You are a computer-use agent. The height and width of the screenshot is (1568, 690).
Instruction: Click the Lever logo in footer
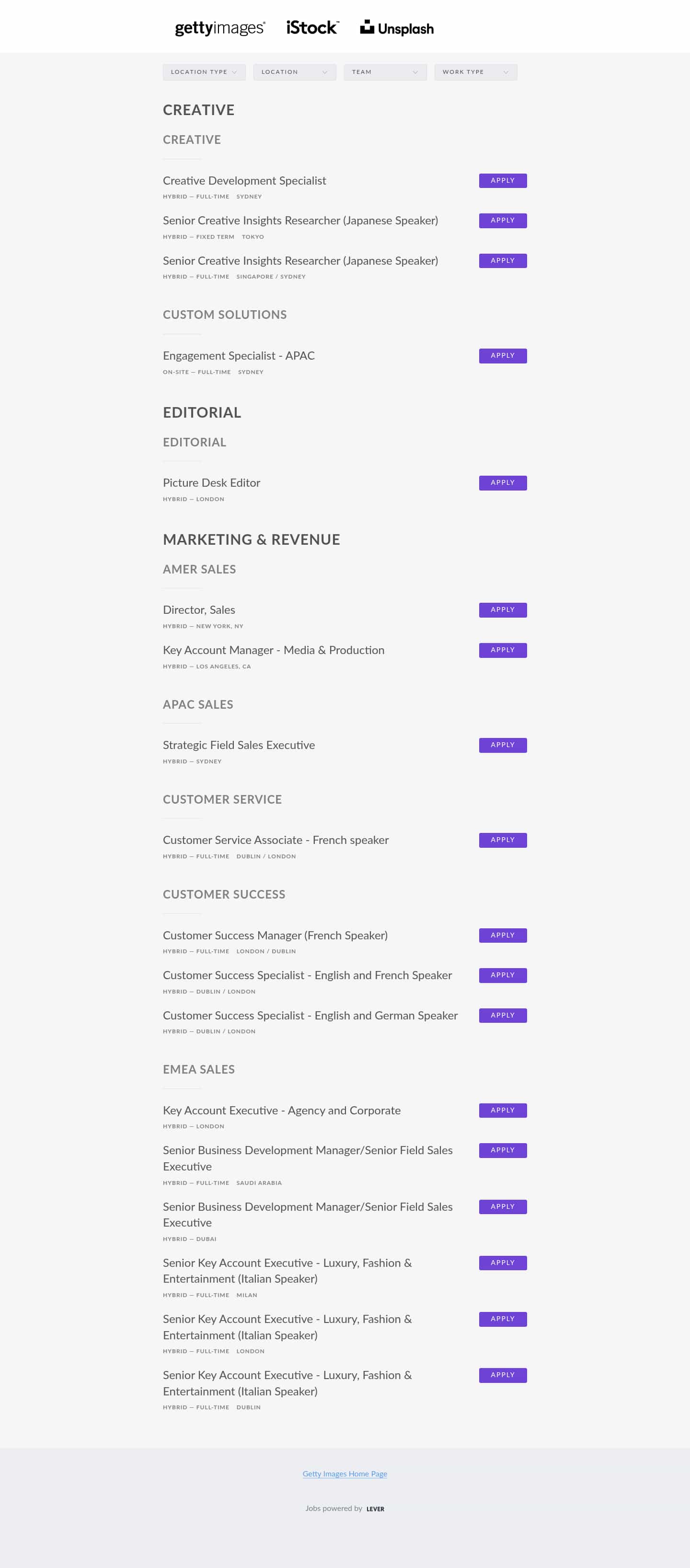click(375, 1509)
